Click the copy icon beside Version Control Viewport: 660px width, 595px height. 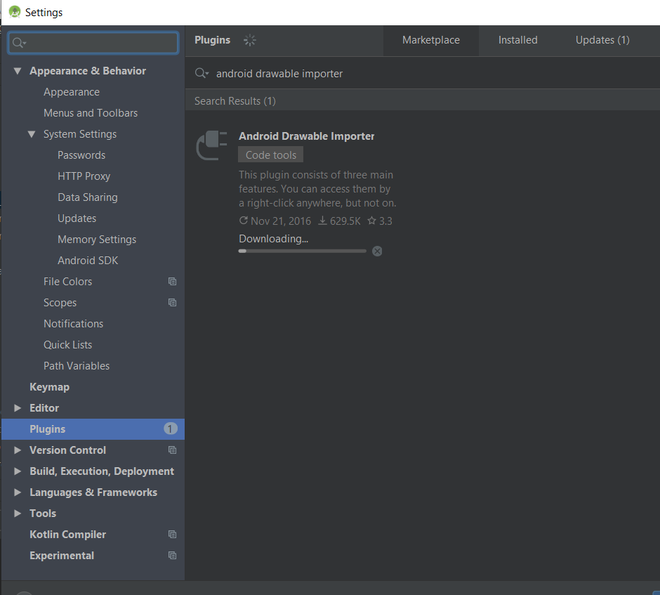point(172,450)
